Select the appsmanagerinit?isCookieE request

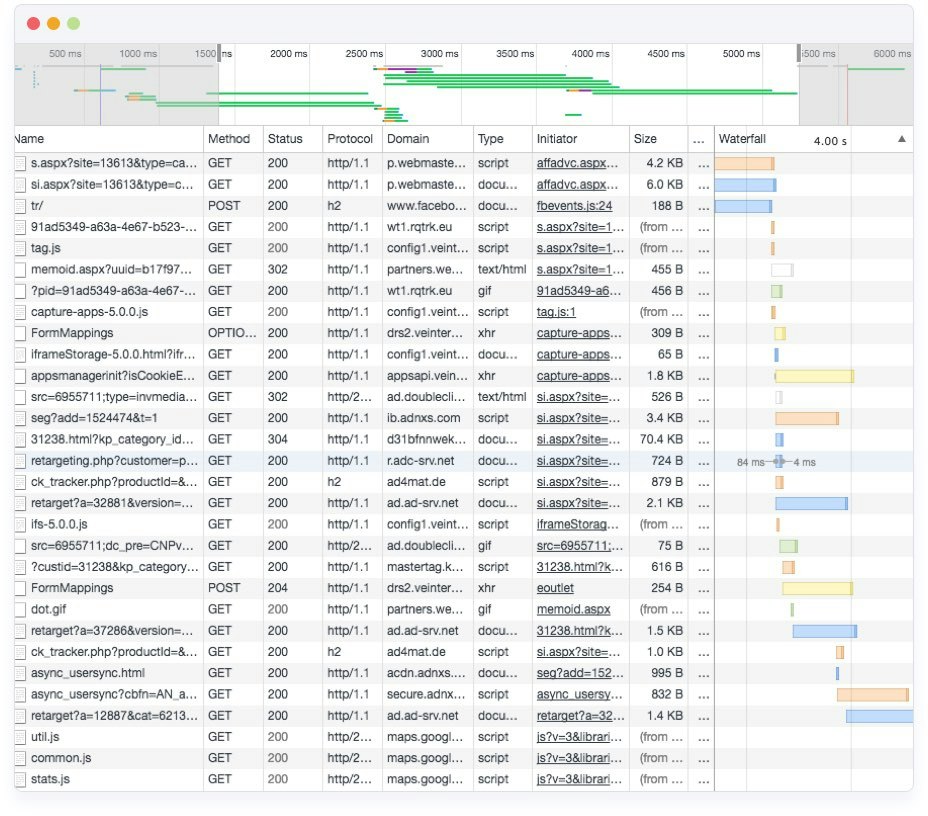464,376
